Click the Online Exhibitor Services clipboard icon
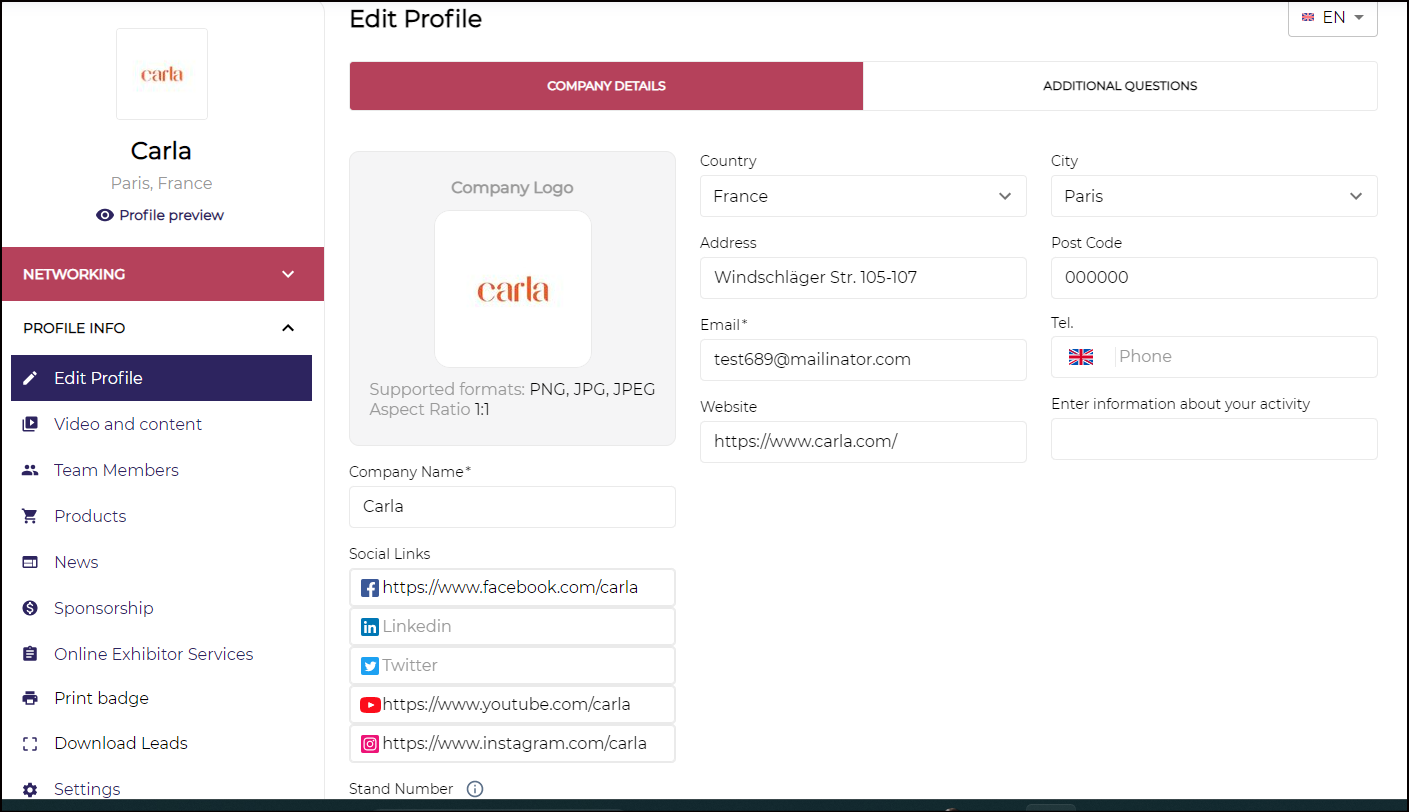The width and height of the screenshot is (1409, 812). (x=30, y=654)
